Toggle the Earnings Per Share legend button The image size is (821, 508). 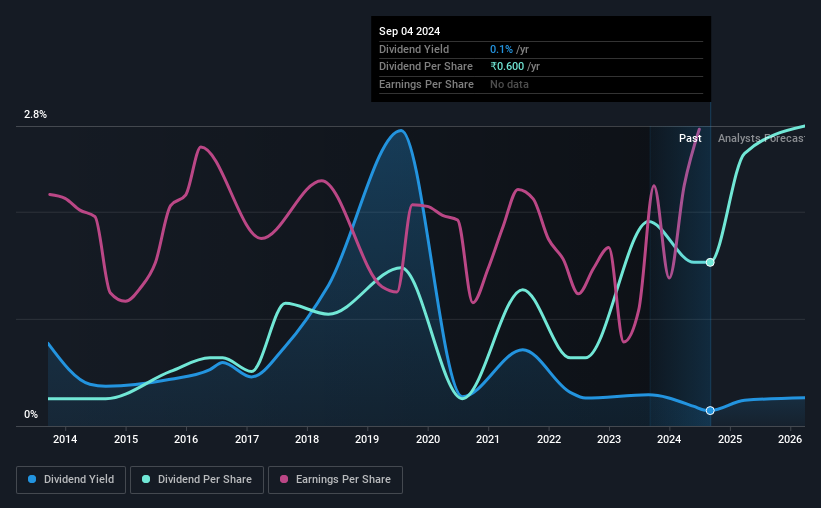coord(335,480)
